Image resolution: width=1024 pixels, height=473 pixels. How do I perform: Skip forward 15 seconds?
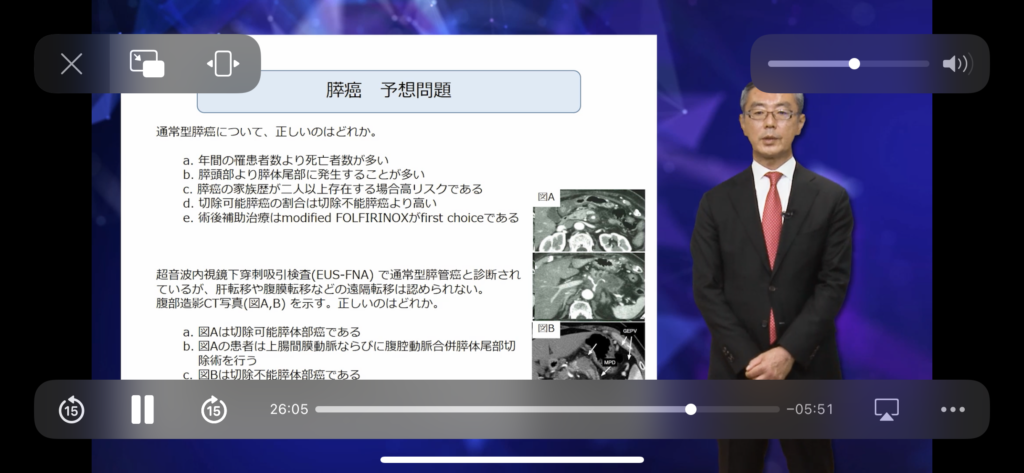(x=213, y=409)
